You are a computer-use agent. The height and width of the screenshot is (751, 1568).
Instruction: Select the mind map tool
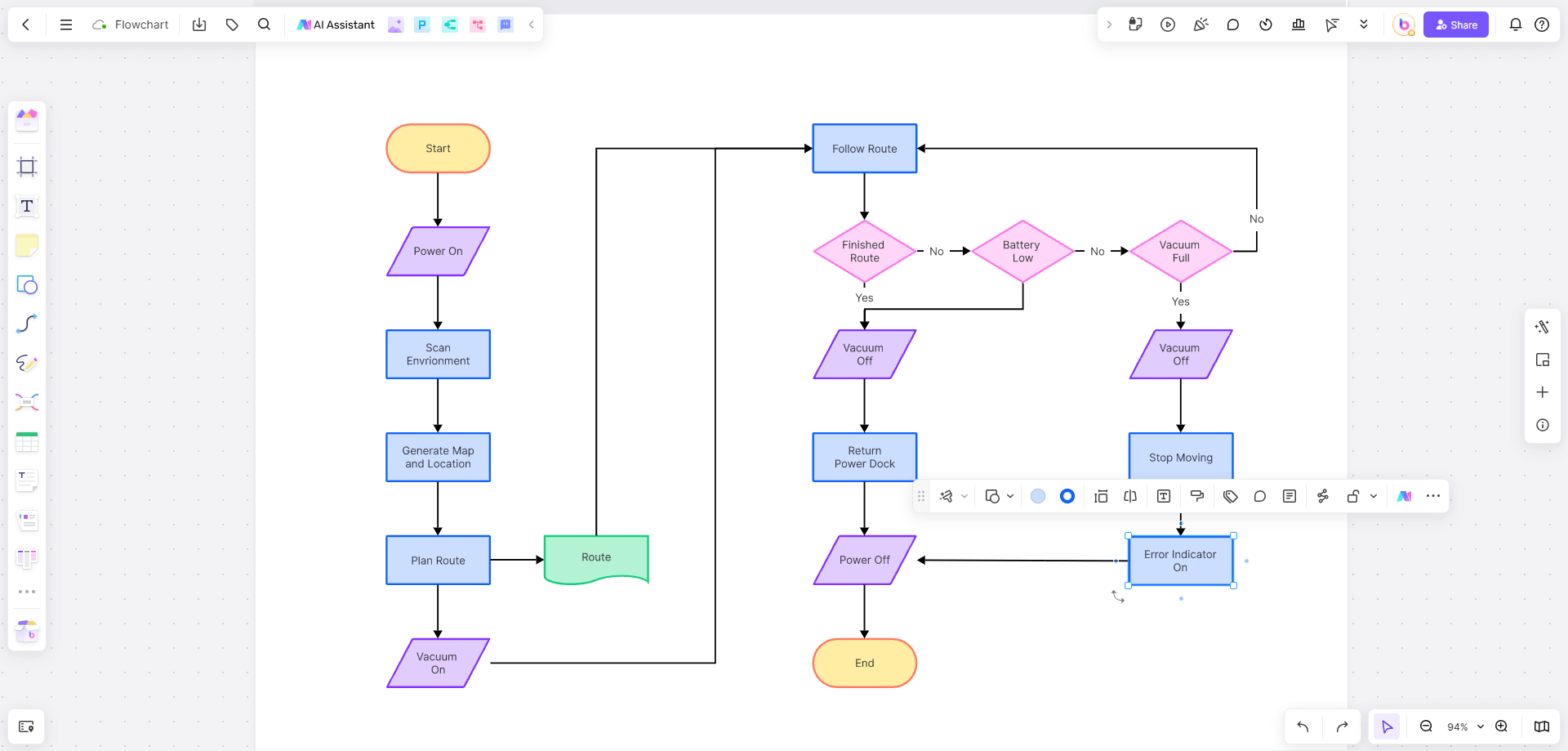27,402
